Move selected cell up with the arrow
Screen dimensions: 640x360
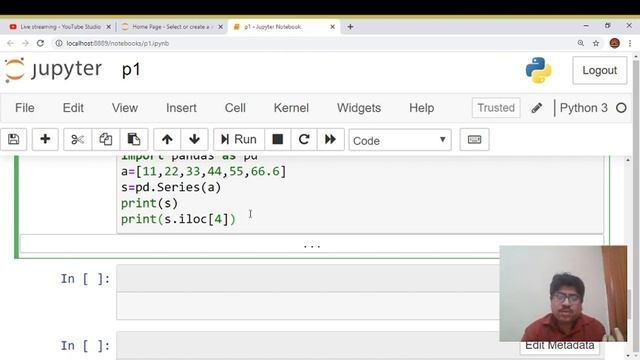pos(167,140)
